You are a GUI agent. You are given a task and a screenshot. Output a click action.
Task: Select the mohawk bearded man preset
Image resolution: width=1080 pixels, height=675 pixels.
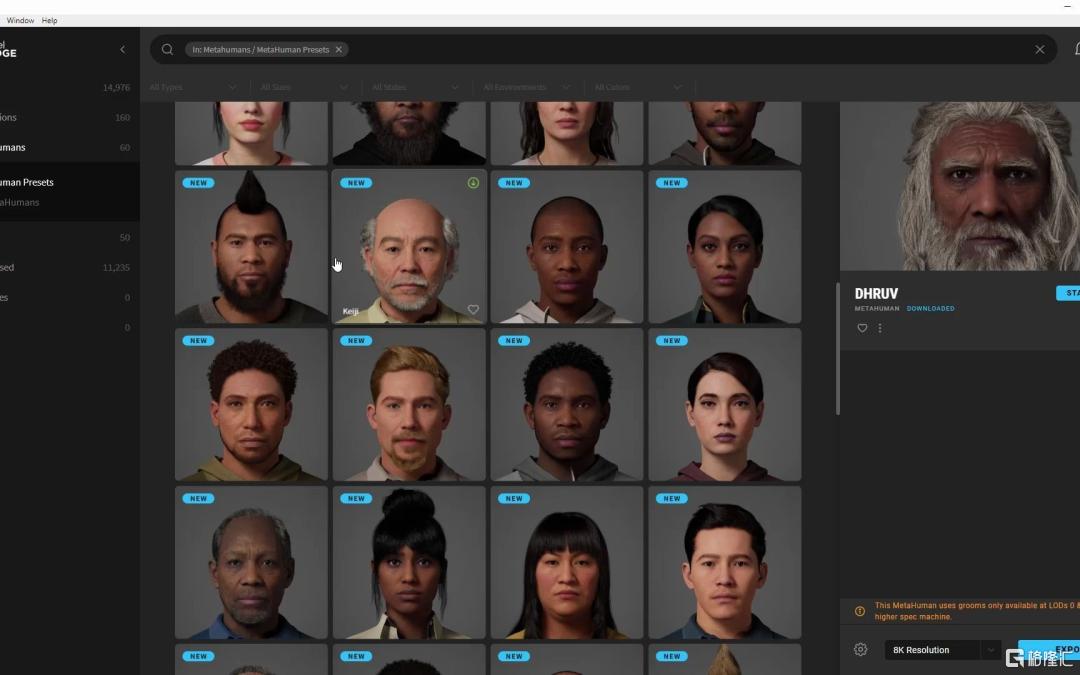coord(251,247)
